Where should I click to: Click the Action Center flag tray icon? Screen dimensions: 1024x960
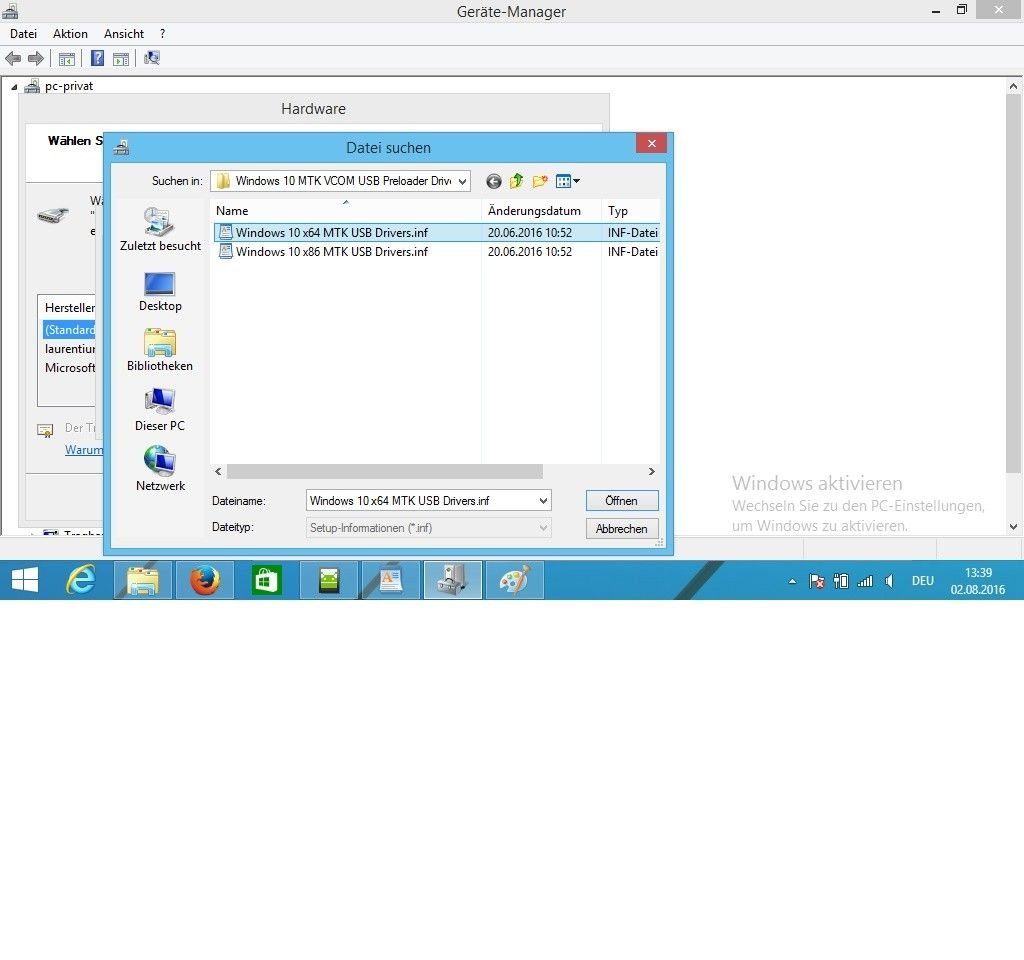816,581
